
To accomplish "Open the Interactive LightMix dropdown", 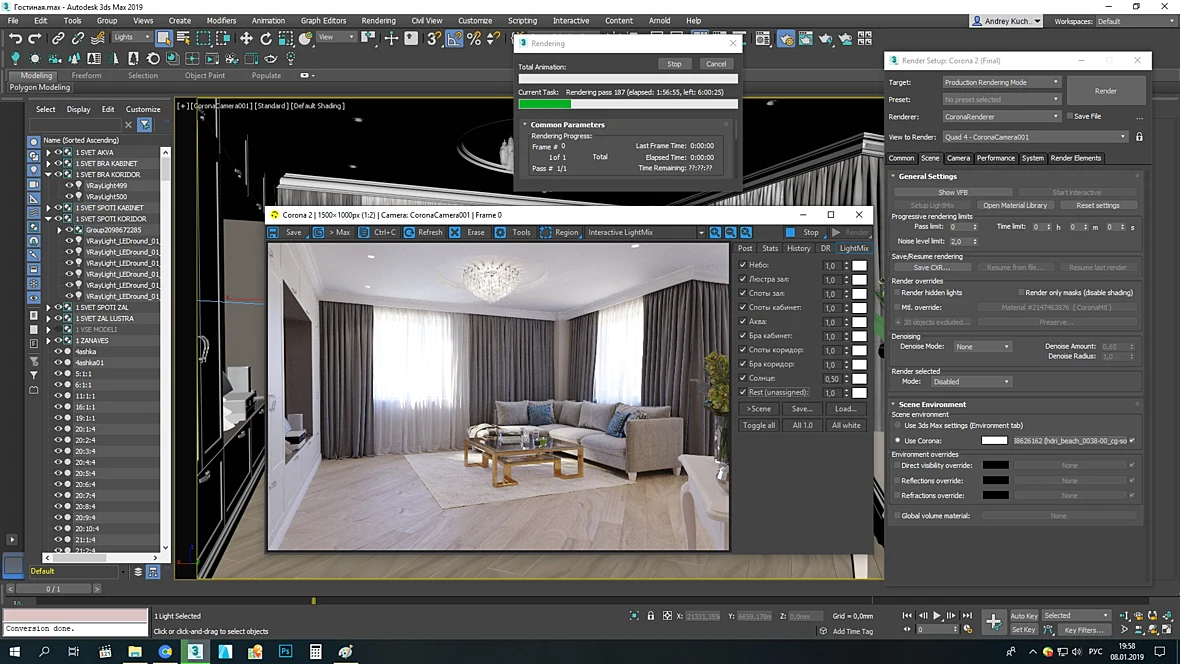I will (x=645, y=233).
